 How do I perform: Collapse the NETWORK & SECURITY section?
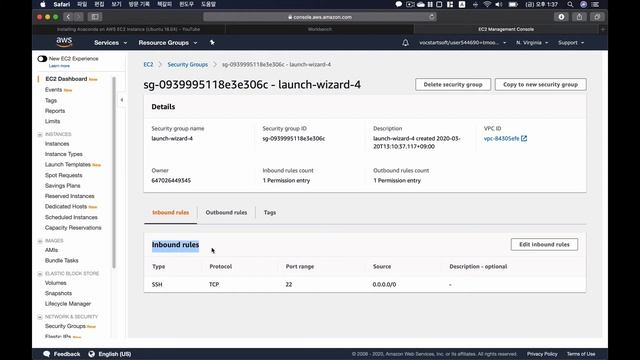(40, 317)
